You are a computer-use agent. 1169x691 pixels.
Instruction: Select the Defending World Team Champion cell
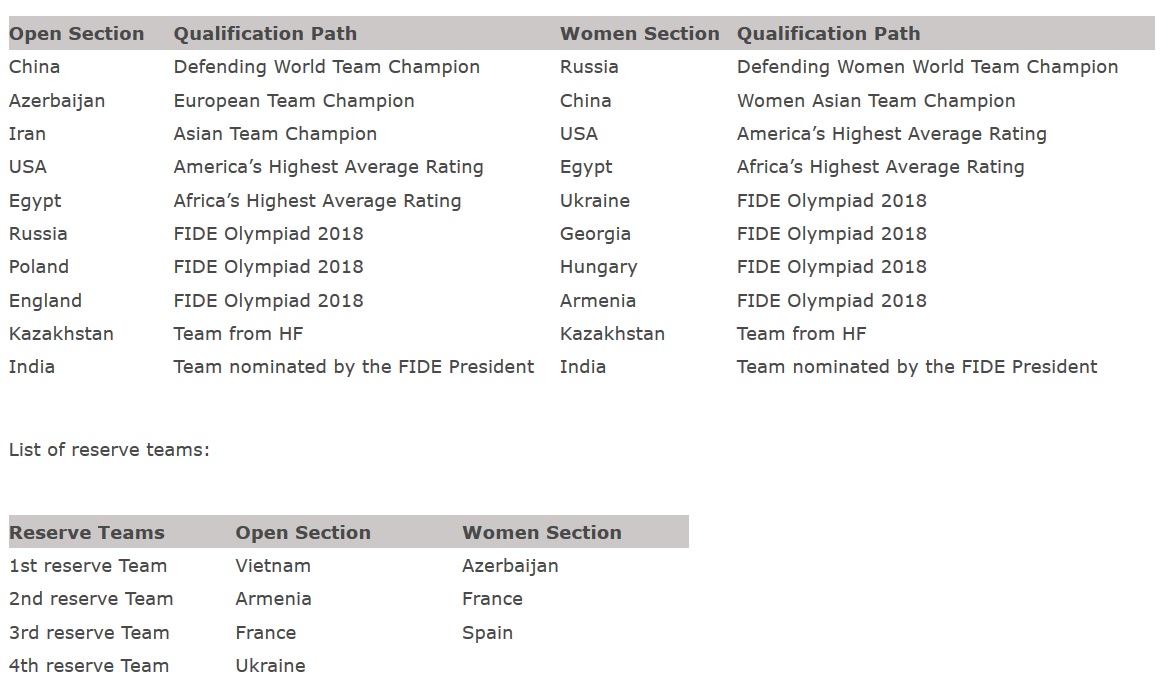tap(327, 67)
